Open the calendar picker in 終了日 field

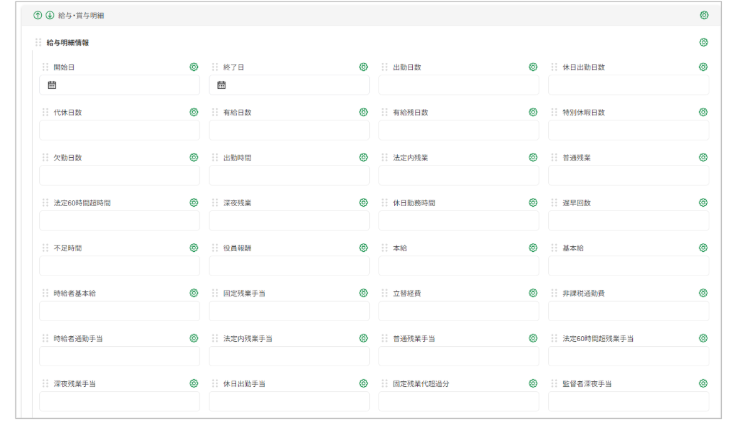[x=221, y=85]
